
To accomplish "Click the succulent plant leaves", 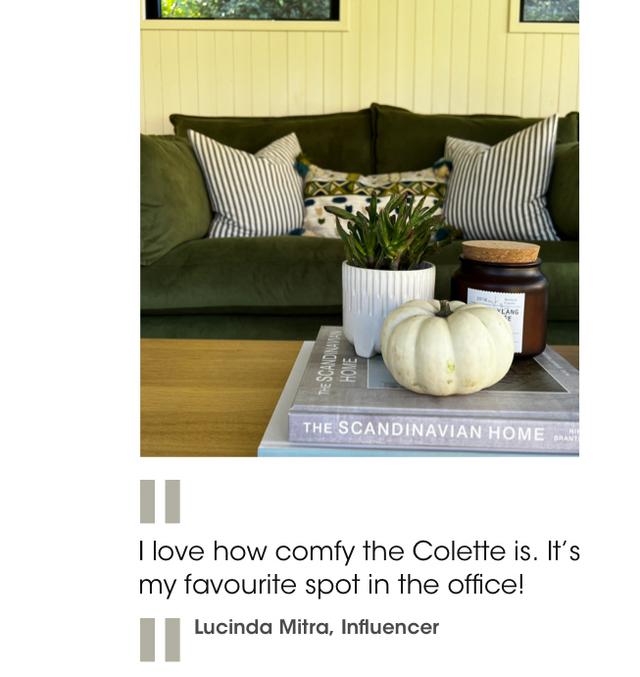I will click(387, 231).
